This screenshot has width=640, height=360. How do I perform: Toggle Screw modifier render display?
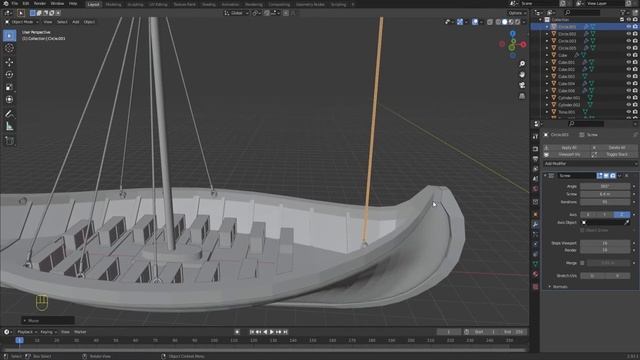pyautogui.click(x=613, y=176)
